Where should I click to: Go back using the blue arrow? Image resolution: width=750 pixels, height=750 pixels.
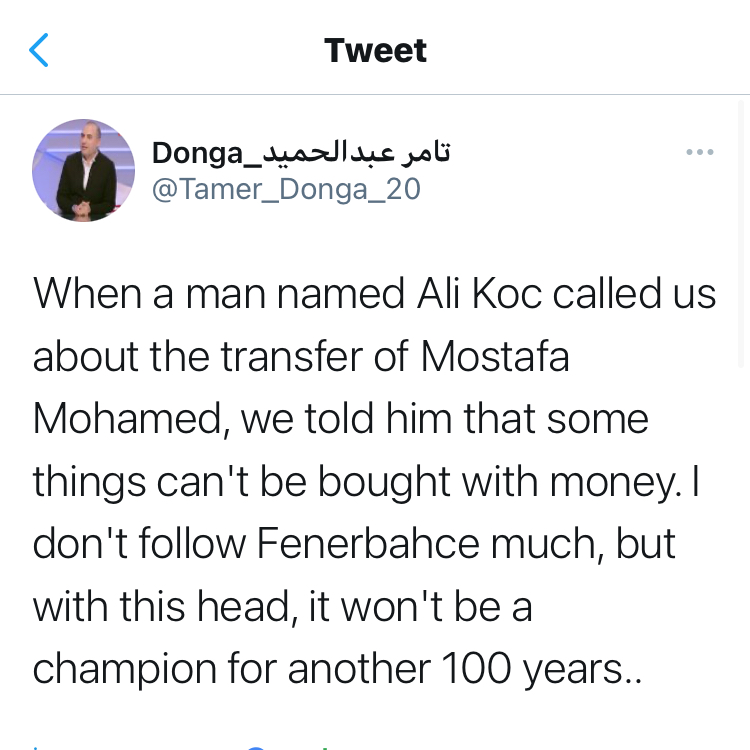(39, 50)
